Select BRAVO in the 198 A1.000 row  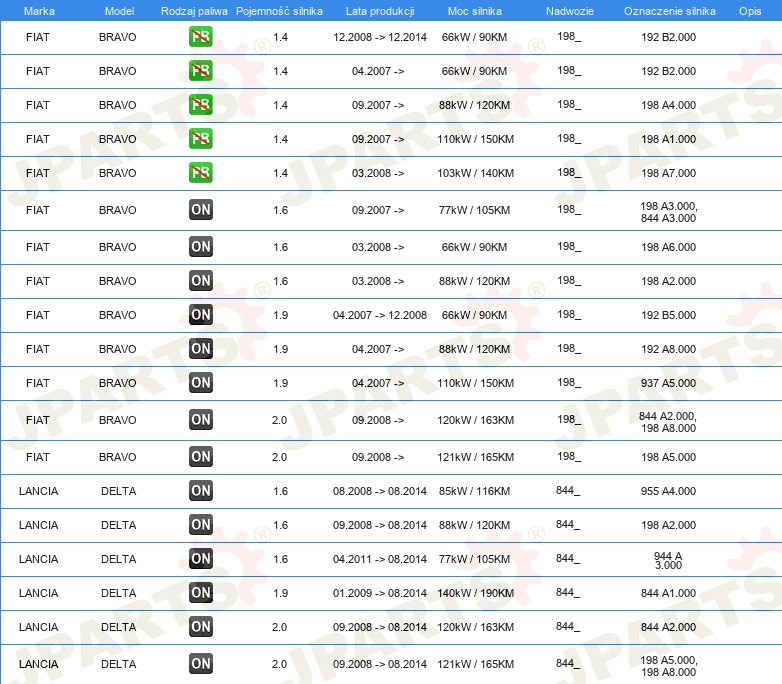point(118,139)
